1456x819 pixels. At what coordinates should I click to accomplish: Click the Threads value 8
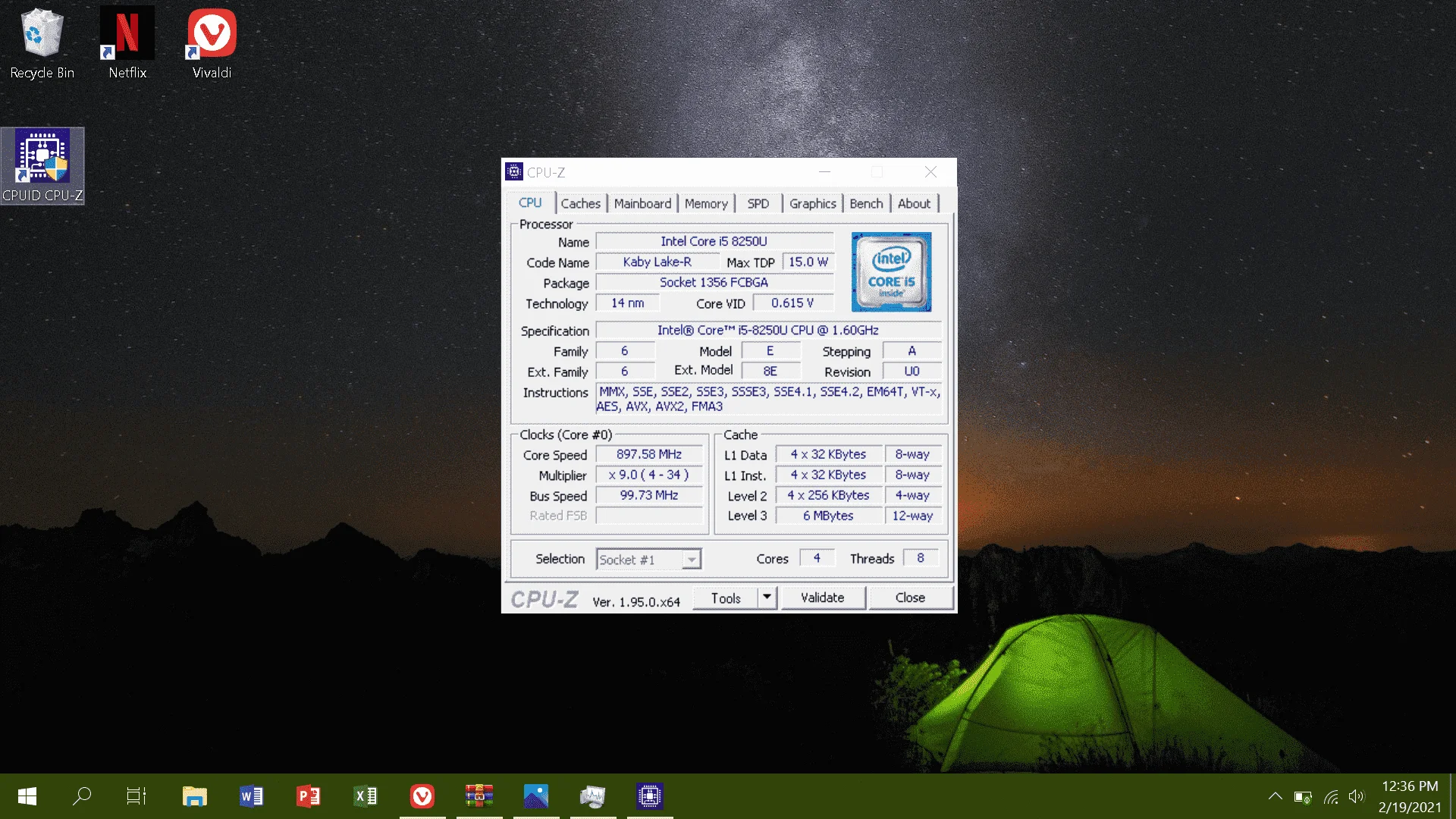(921, 558)
